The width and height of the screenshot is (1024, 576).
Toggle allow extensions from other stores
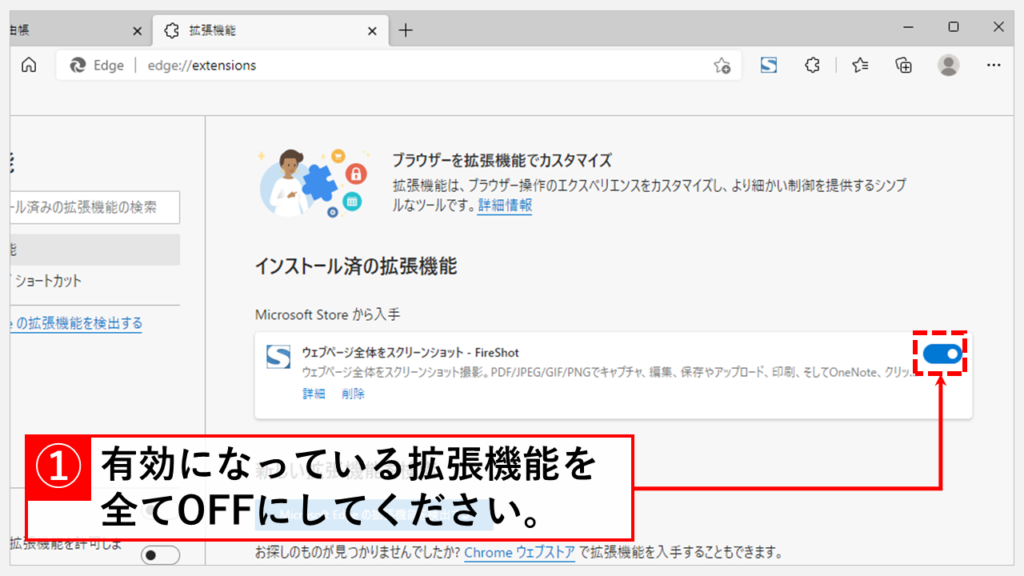[159, 555]
